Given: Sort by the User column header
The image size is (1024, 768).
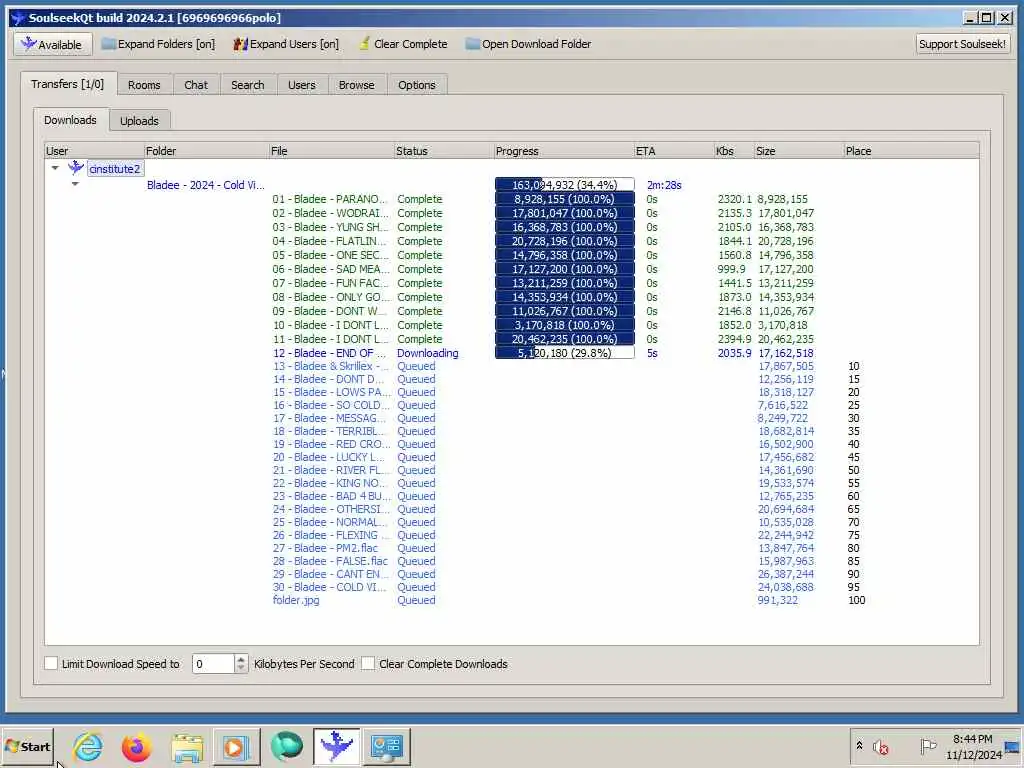Looking at the screenshot, I should point(93,151).
